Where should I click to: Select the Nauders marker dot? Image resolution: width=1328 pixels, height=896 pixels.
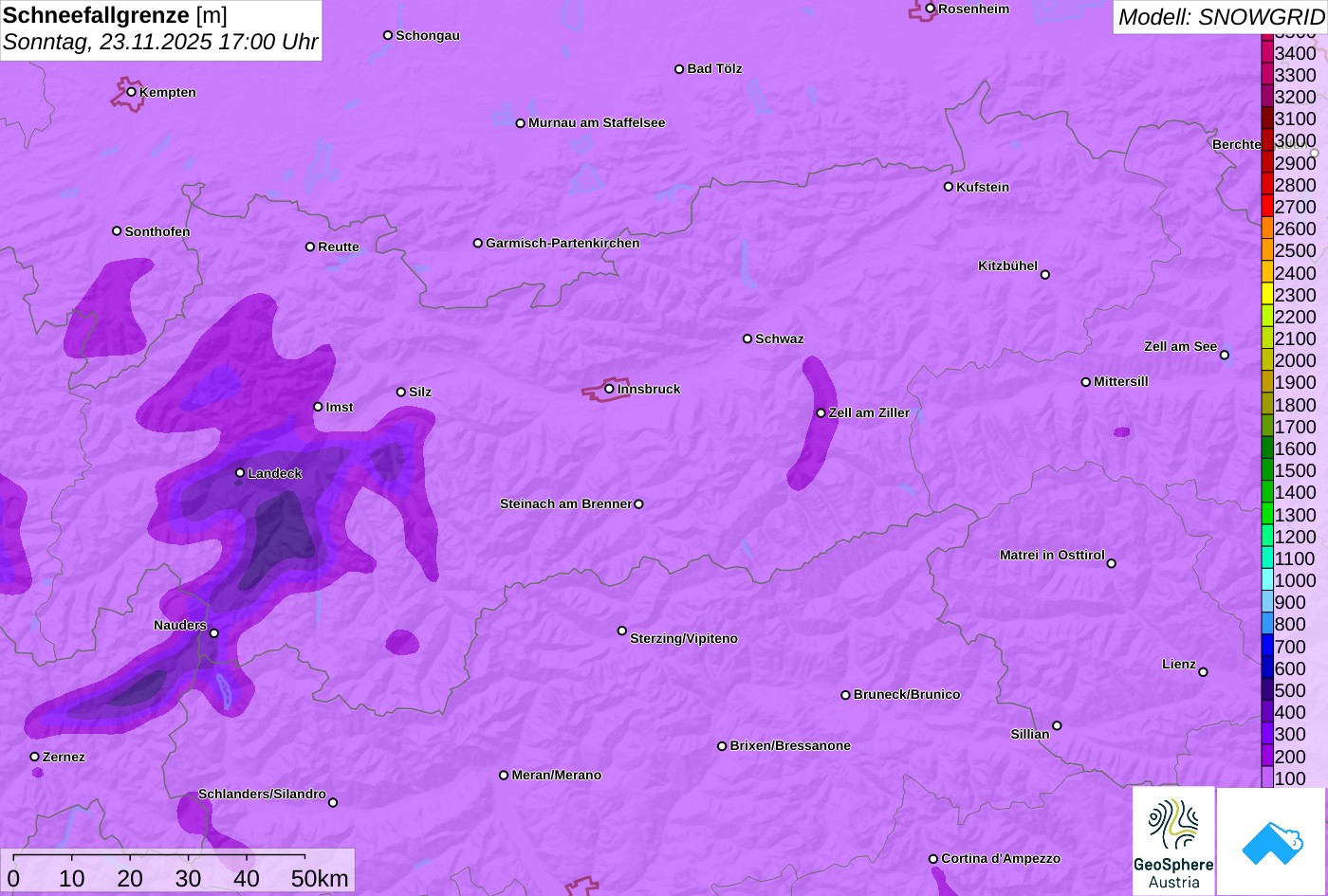[x=213, y=633]
